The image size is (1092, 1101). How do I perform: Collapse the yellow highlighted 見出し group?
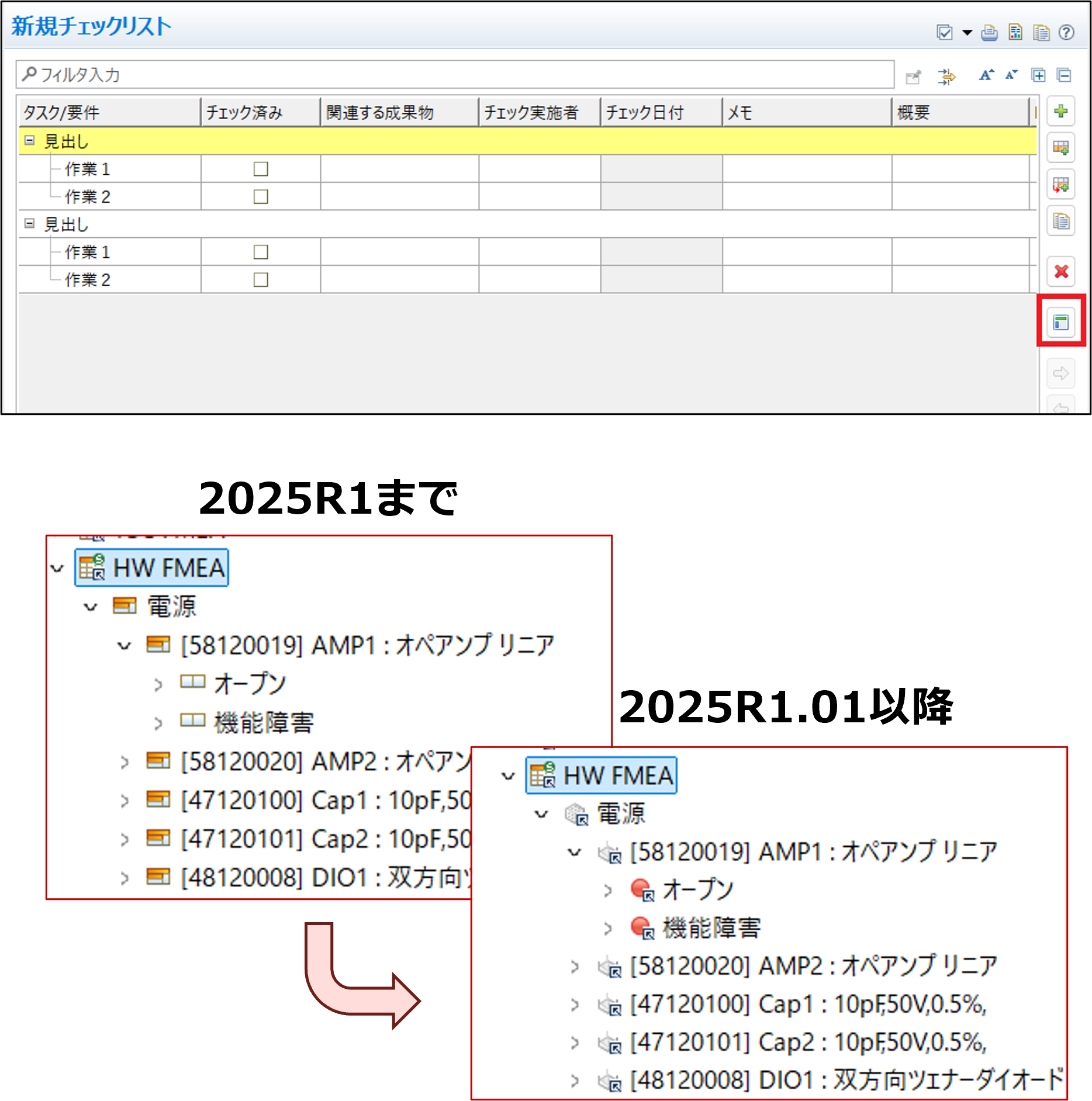pyautogui.click(x=30, y=141)
